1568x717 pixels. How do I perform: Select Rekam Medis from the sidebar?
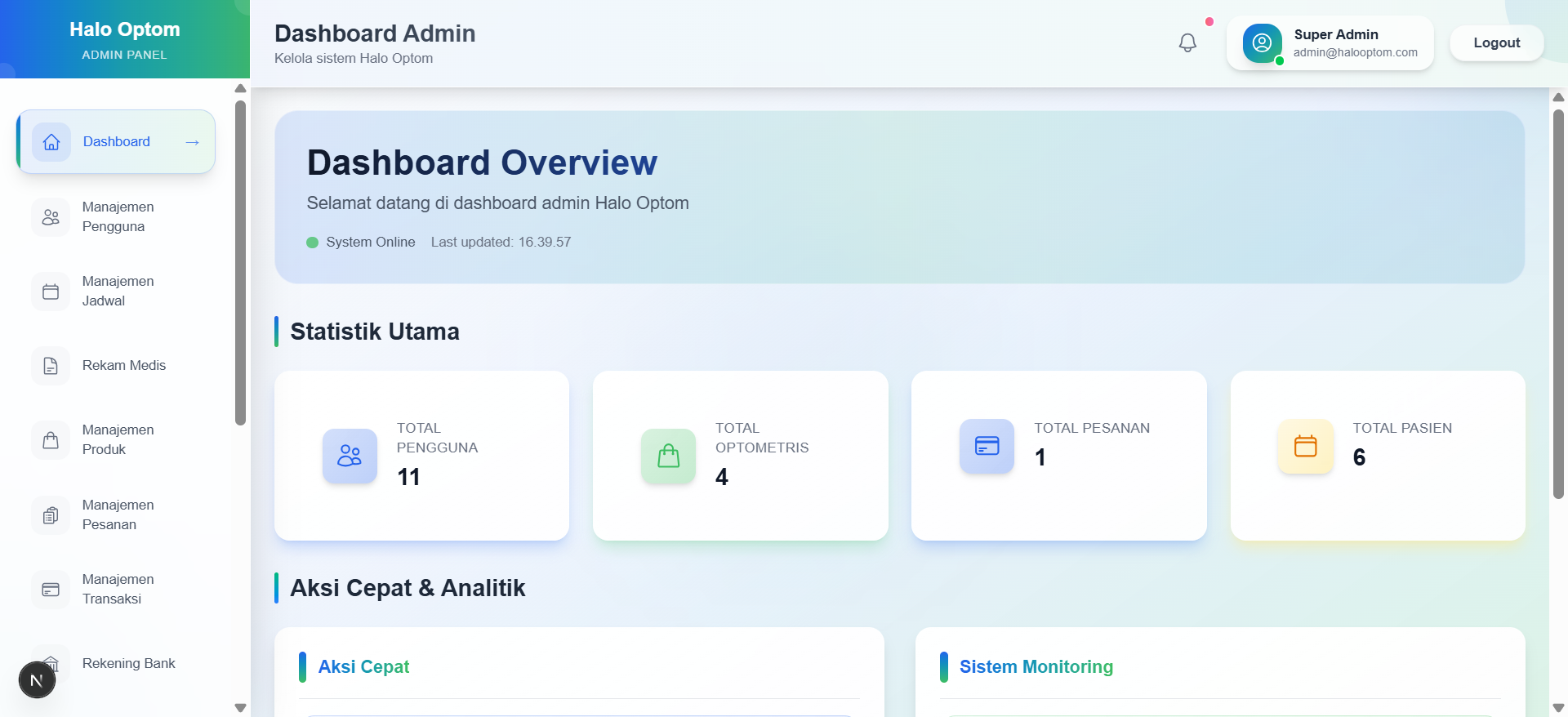(x=116, y=366)
